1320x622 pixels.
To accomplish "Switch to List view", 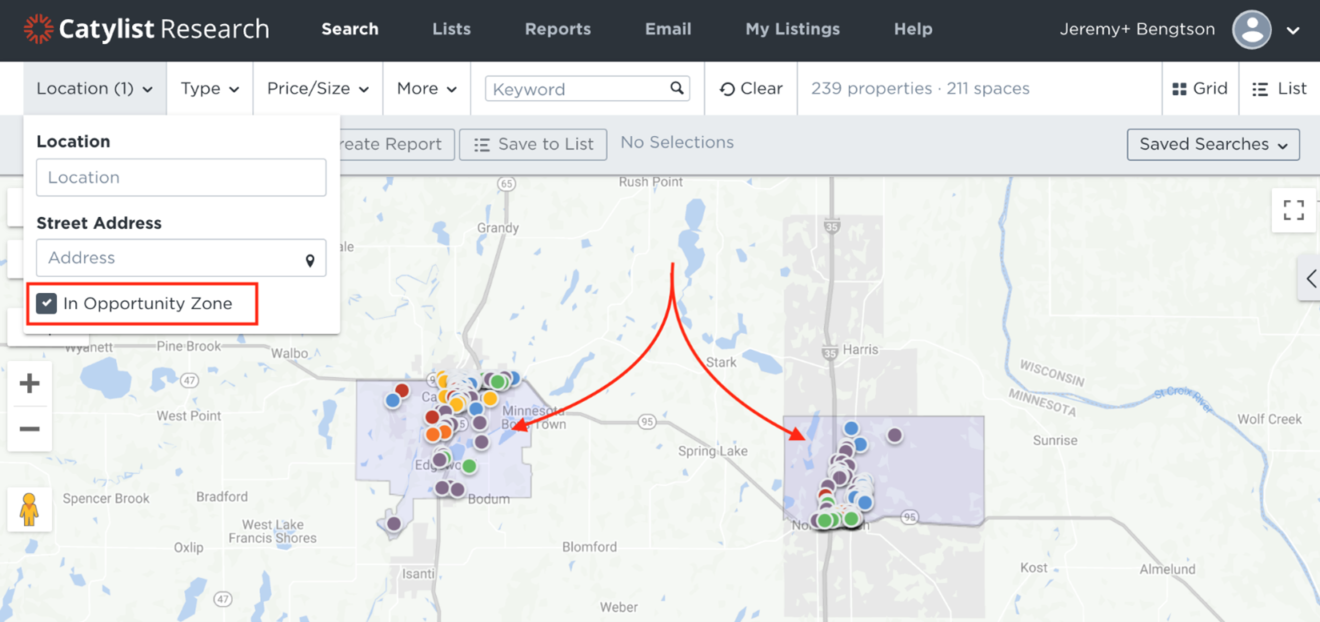I will (1279, 88).
